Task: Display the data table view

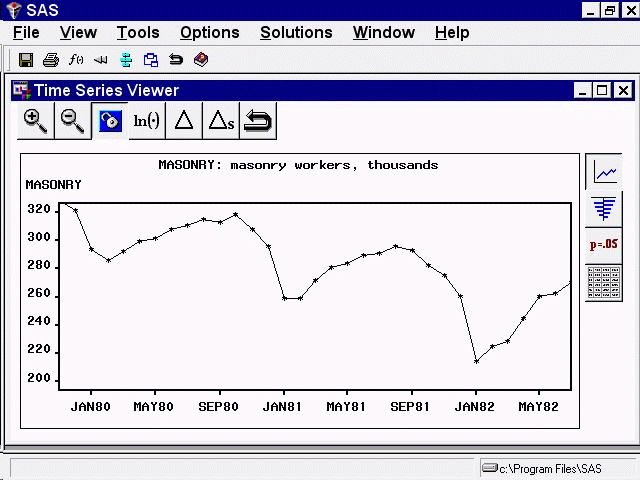Action: pos(604,281)
